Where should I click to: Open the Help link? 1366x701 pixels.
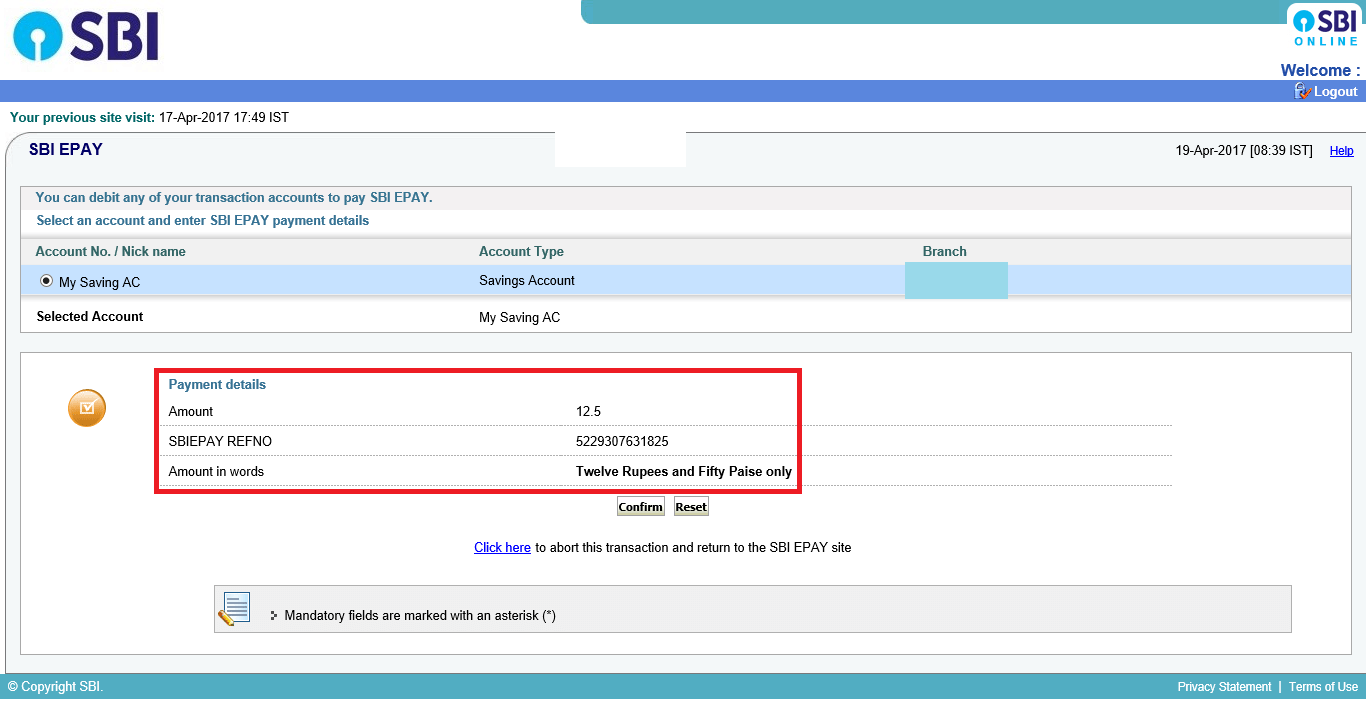tap(1340, 150)
